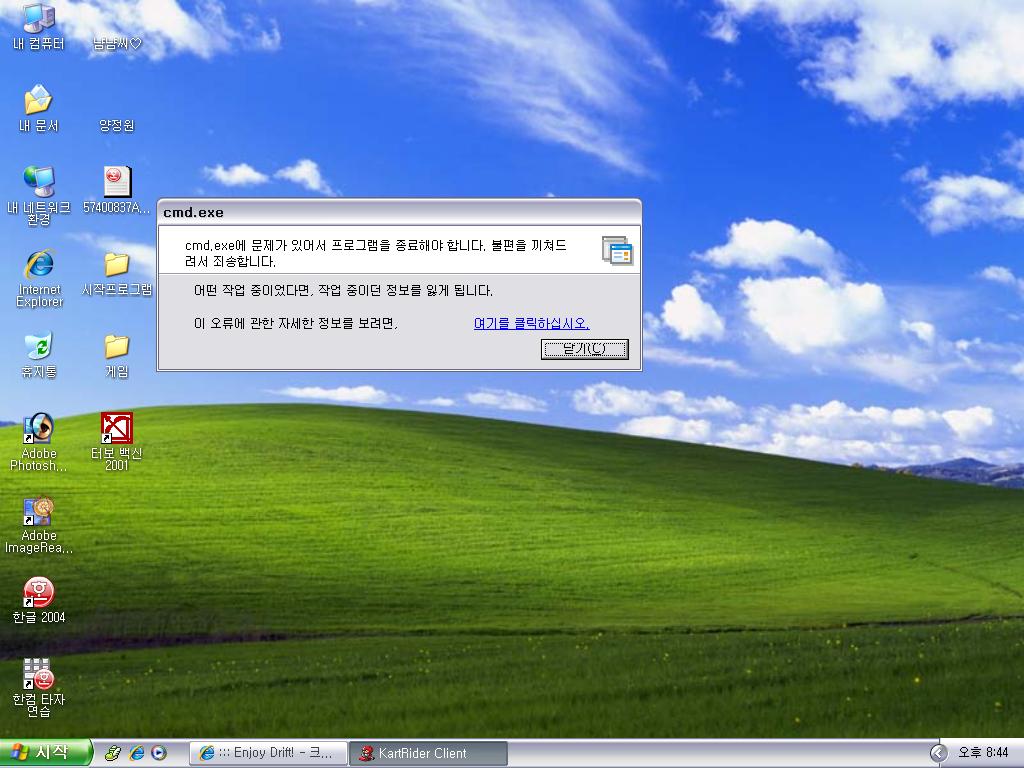Viewport: 1024px width, 768px height.
Task: Open the 시작 Start menu
Action: tap(45, 753)
